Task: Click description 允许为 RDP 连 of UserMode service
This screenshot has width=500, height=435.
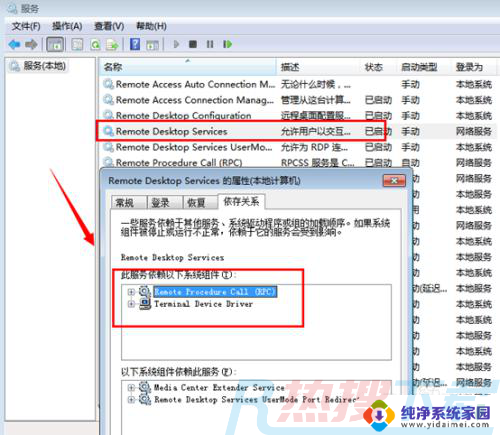Action: pyautogui.click(x=314, y=147)
